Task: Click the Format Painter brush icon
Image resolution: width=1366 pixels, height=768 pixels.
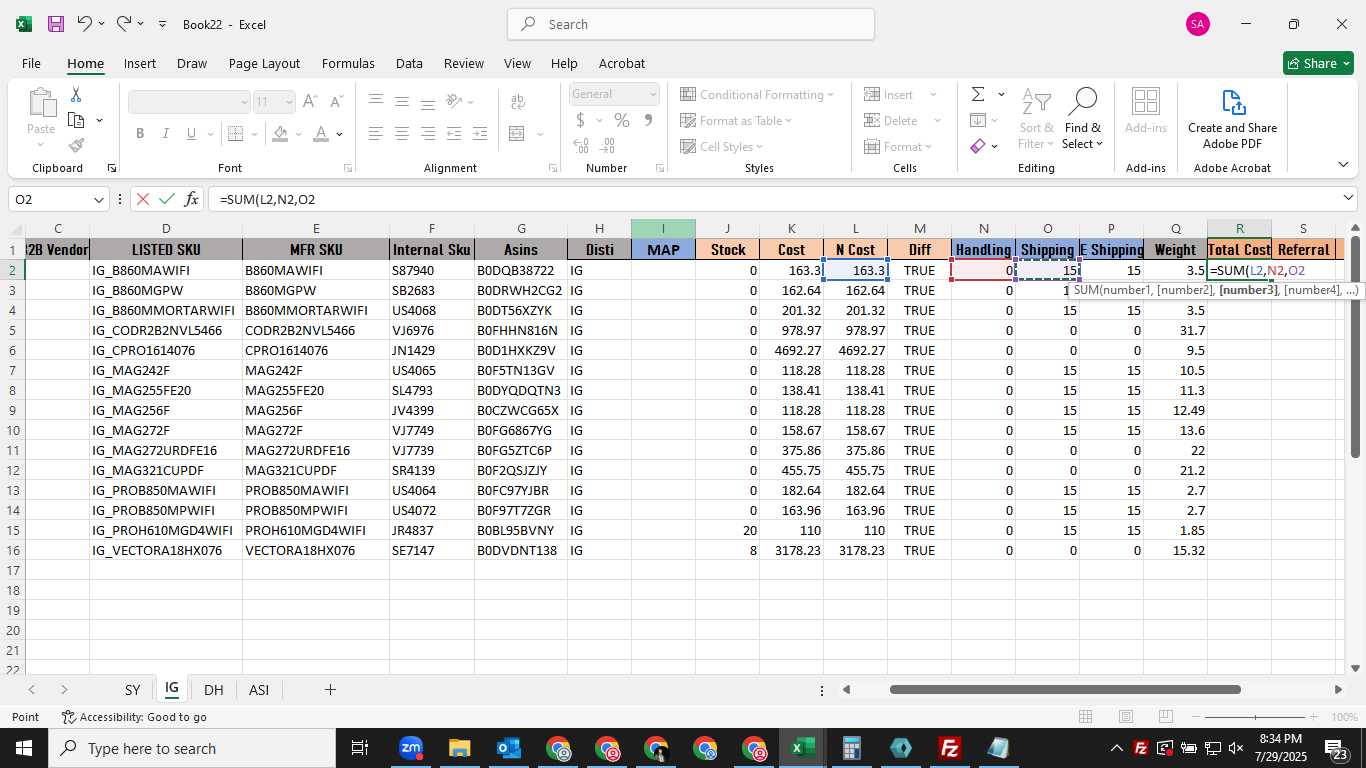Action: pyautogui.click(x=76, y=145)
